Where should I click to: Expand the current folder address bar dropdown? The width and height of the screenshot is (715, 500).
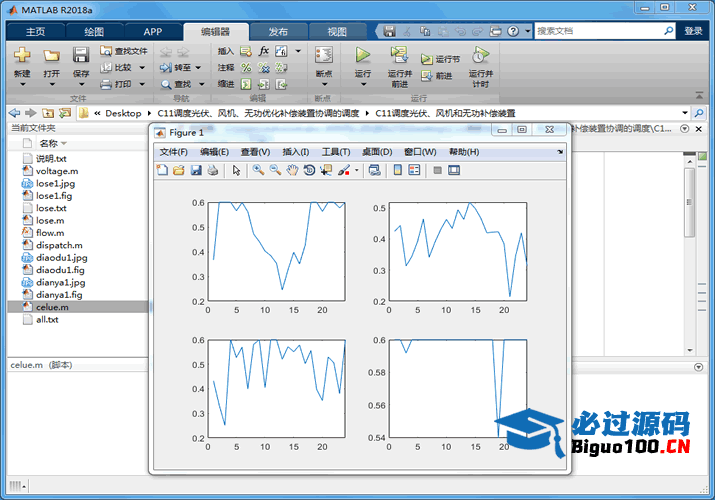click(685, 113)
